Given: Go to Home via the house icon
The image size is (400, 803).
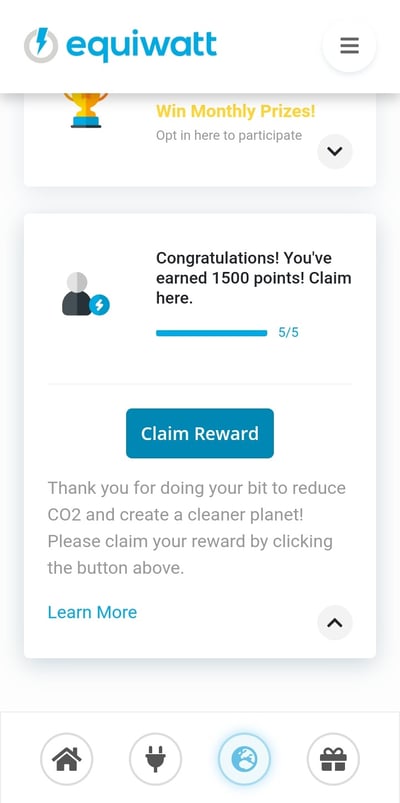Looking at the screenshot, I should [x=67, y=759].
